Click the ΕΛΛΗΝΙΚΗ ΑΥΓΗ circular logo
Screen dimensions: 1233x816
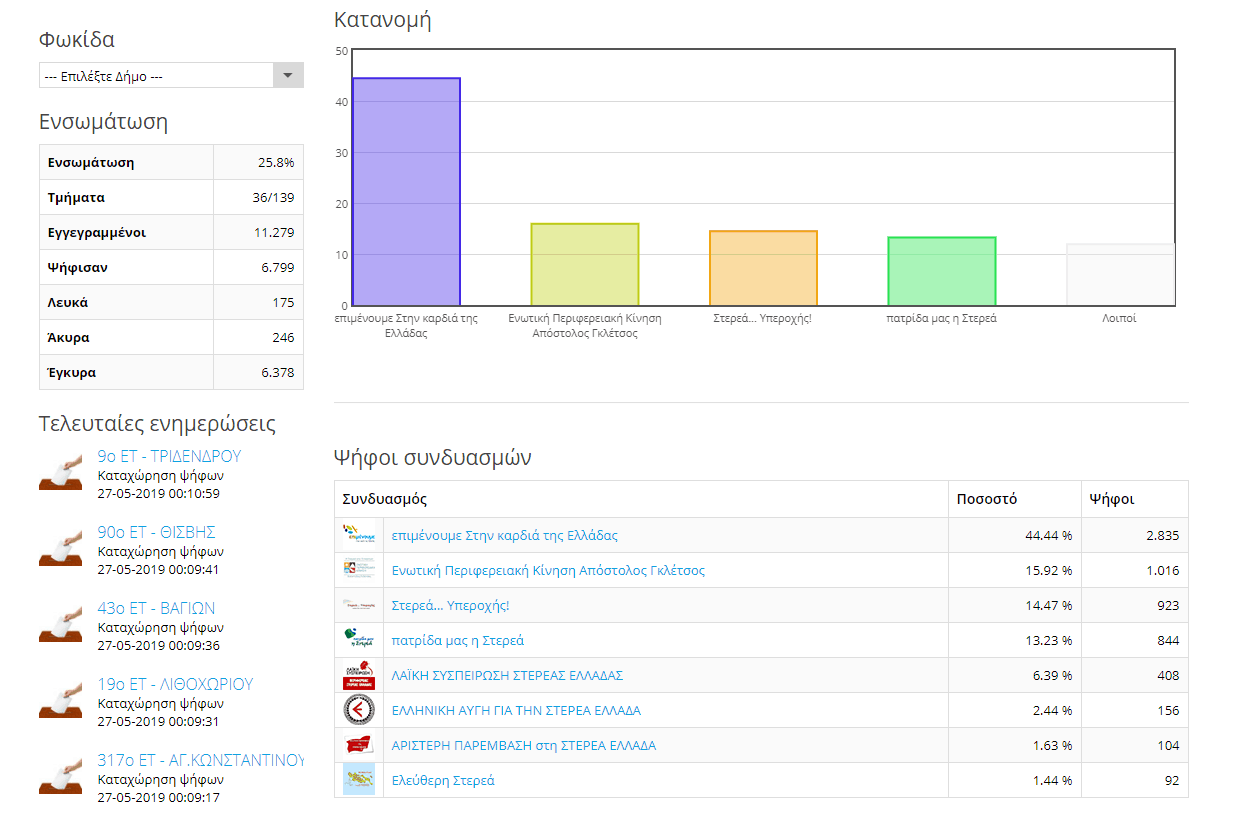click(x=358, y=710)
